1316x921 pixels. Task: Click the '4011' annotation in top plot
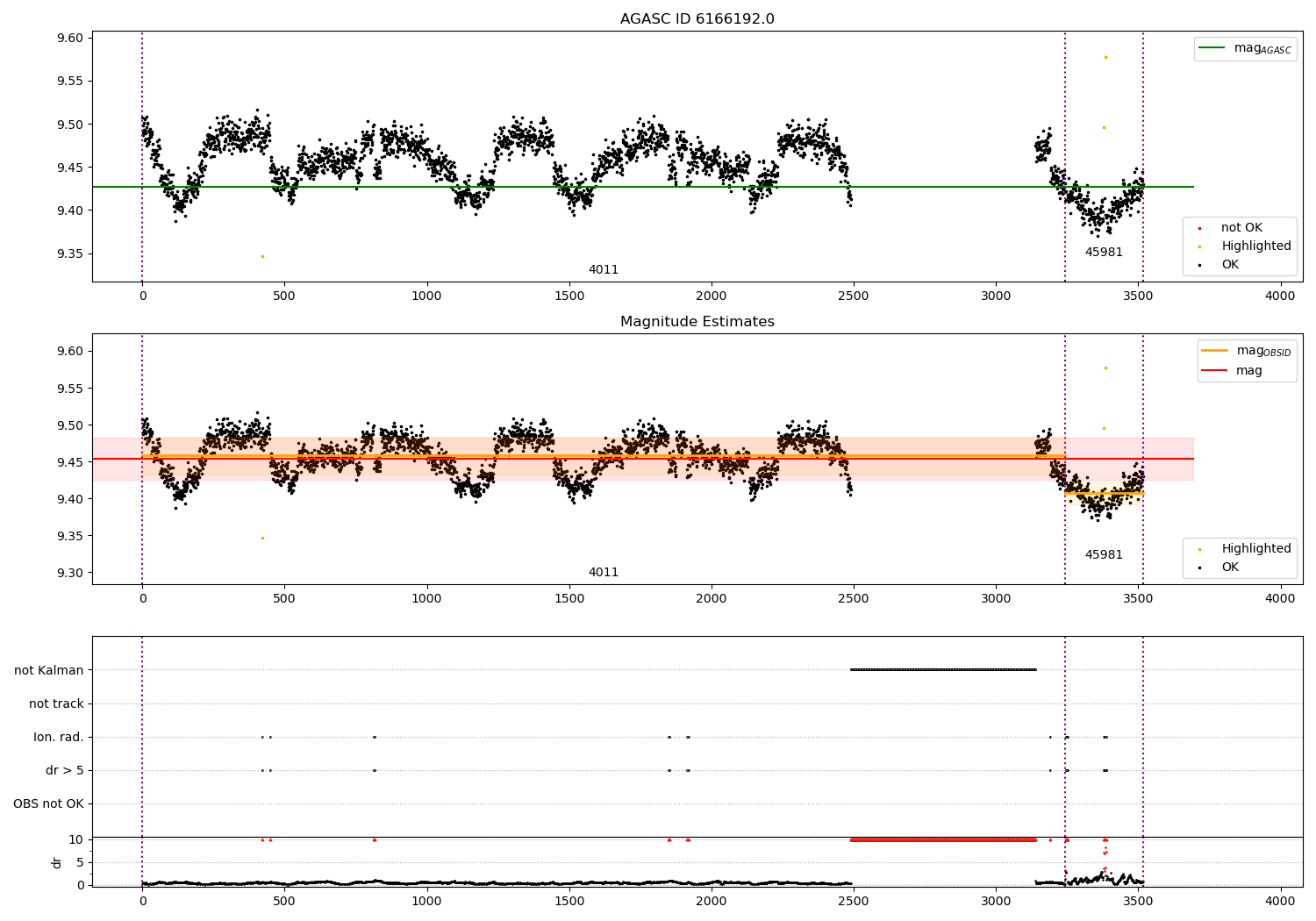point(604,270)
